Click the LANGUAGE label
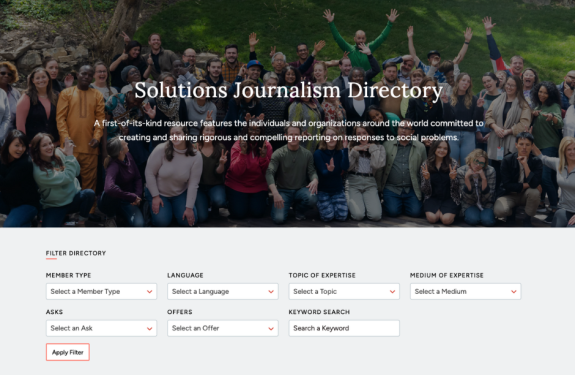 click(185, 275)
